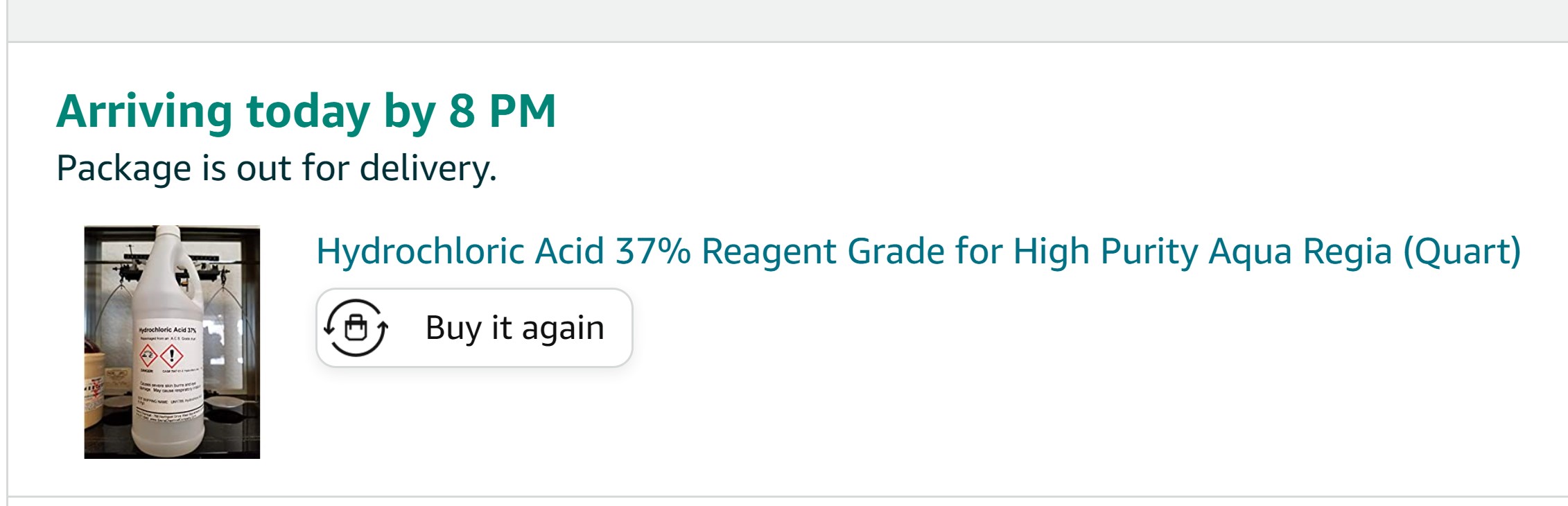Viewport: 1568px width, 506px height.
Task: Click the corrosive hazard diamond on bottle label
Action: tap(148, 356)
